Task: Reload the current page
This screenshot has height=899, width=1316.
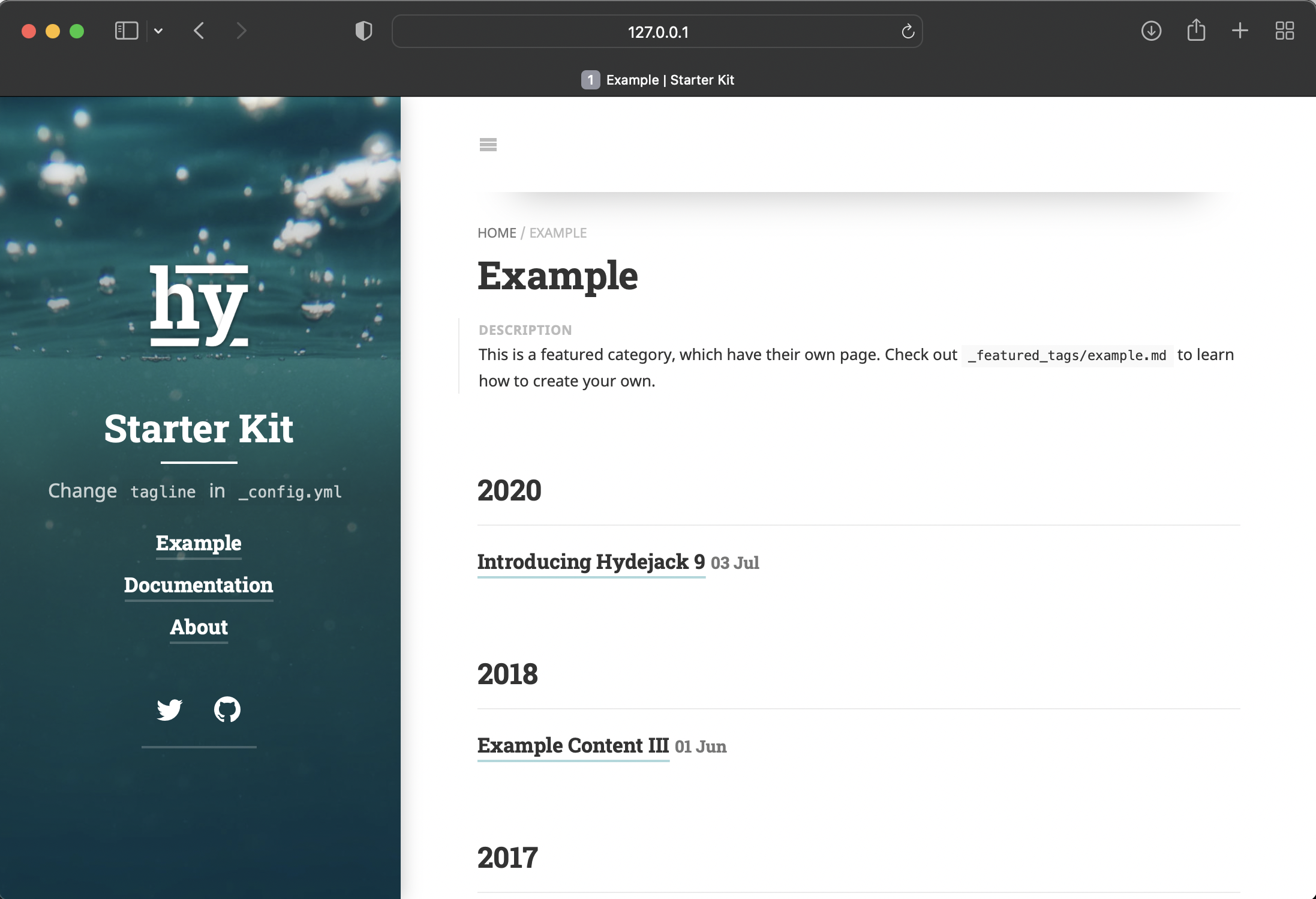Action: [x=908, y=31]
